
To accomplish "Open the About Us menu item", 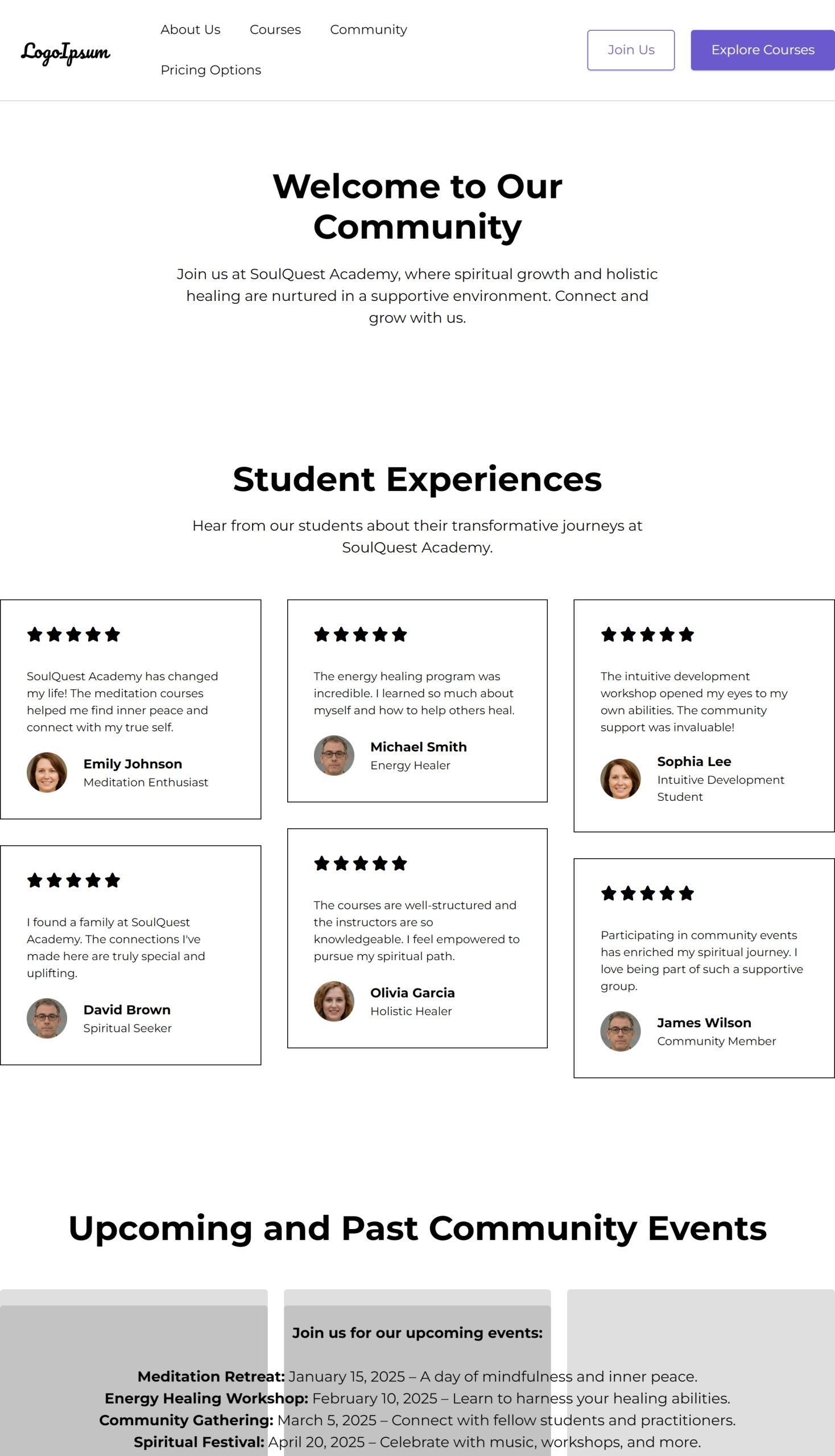I will tap(191, 30).
